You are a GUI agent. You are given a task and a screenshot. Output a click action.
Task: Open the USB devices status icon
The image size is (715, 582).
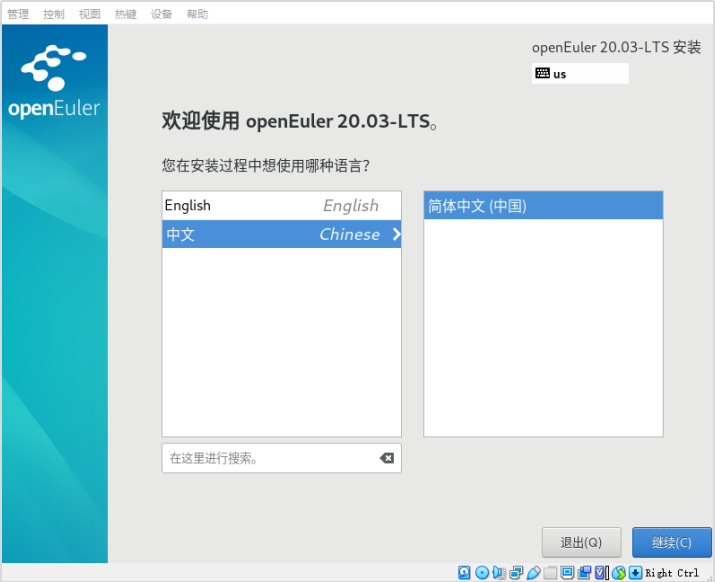click(534, 572)
